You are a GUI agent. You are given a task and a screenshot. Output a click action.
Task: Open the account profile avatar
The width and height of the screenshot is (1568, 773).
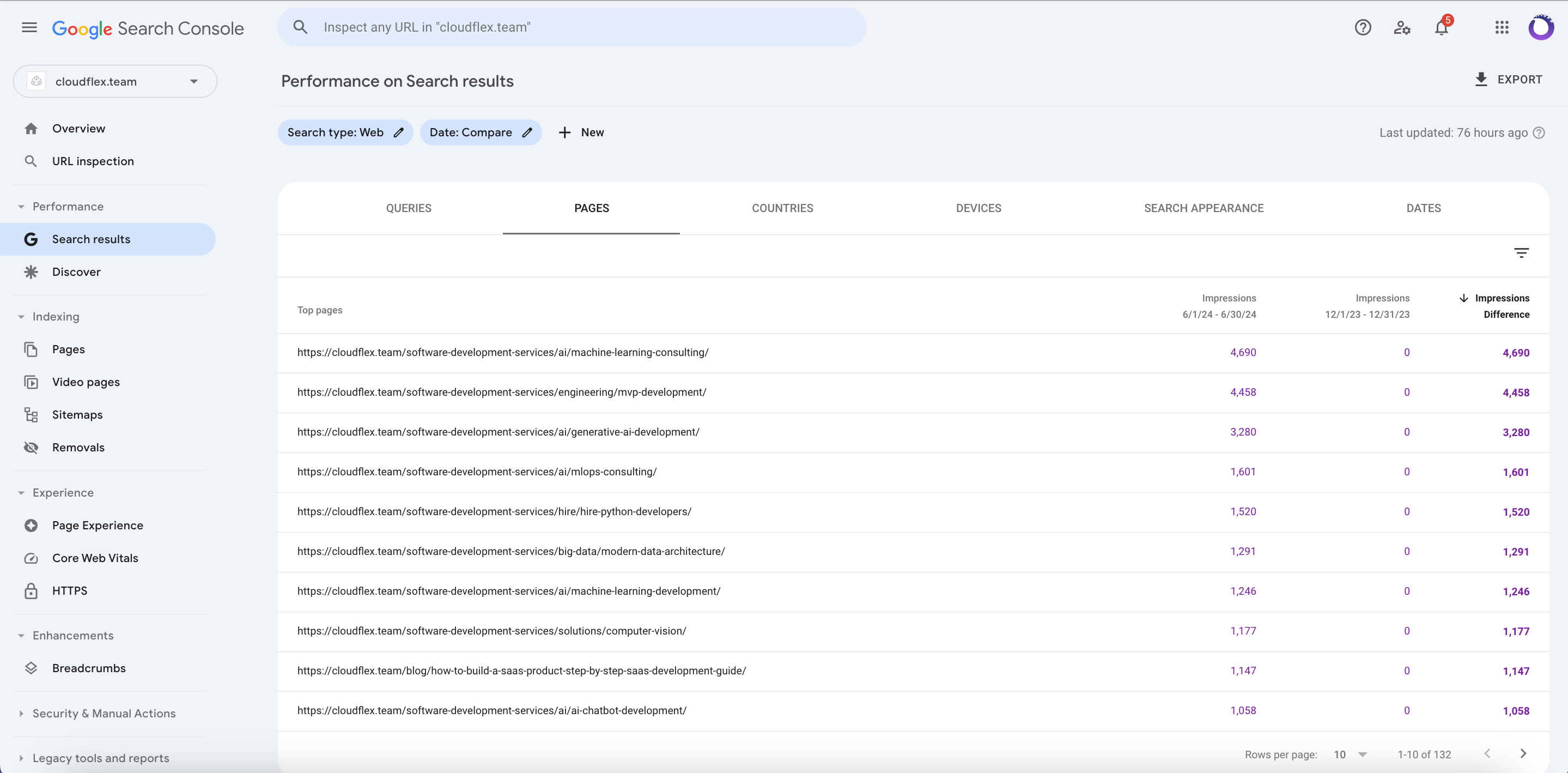1541,27
